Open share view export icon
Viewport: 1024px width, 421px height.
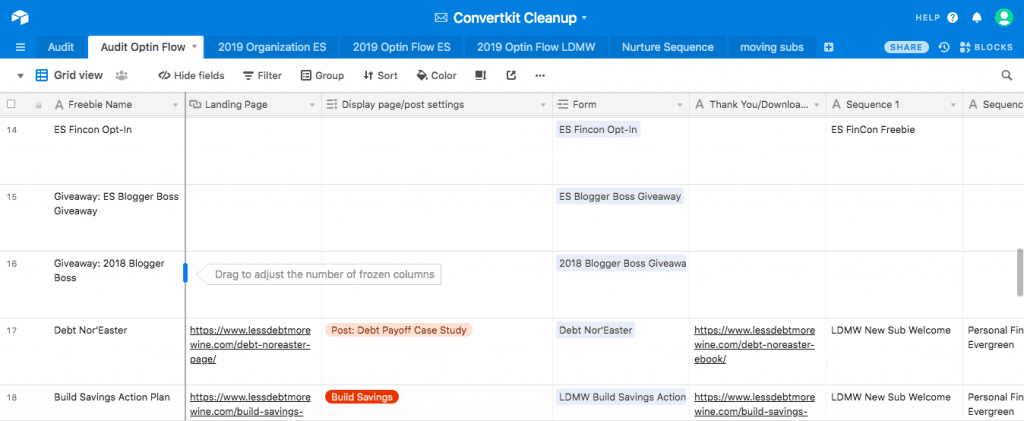coord(511,76)
